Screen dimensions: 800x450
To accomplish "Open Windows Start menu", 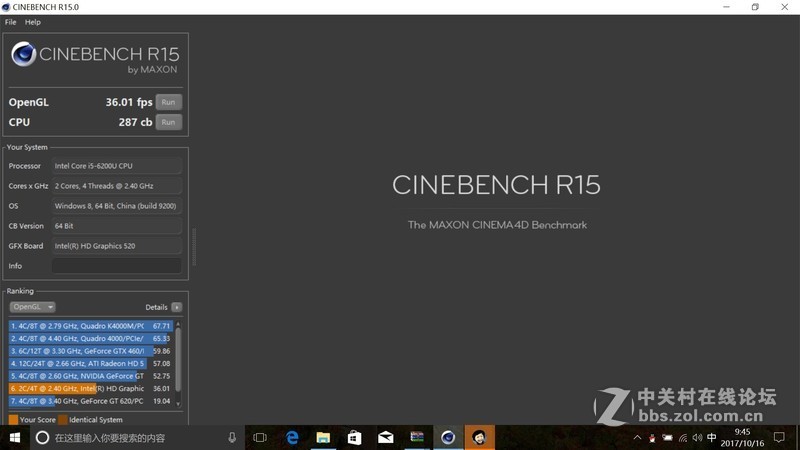I will 15,438.
